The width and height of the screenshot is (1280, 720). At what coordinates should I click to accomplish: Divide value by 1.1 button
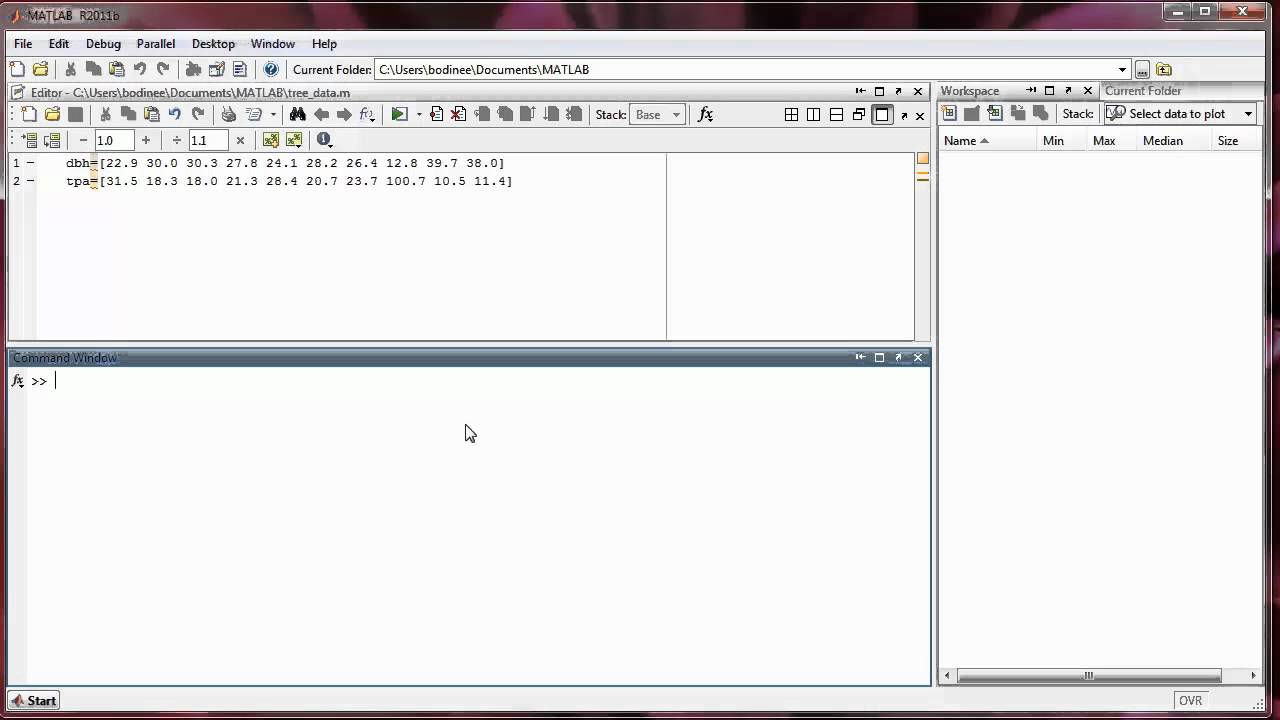click(177, 140)
